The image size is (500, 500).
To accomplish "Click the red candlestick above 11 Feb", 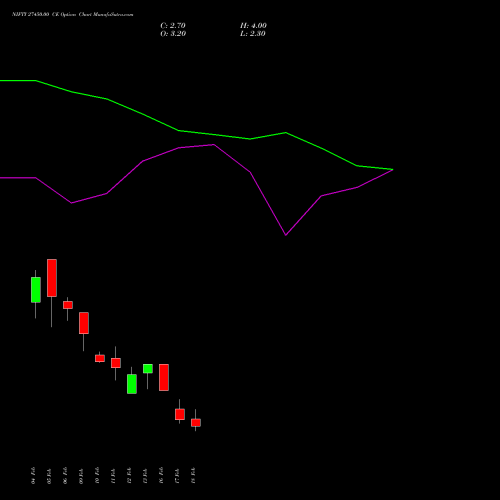I will [116, 363].
